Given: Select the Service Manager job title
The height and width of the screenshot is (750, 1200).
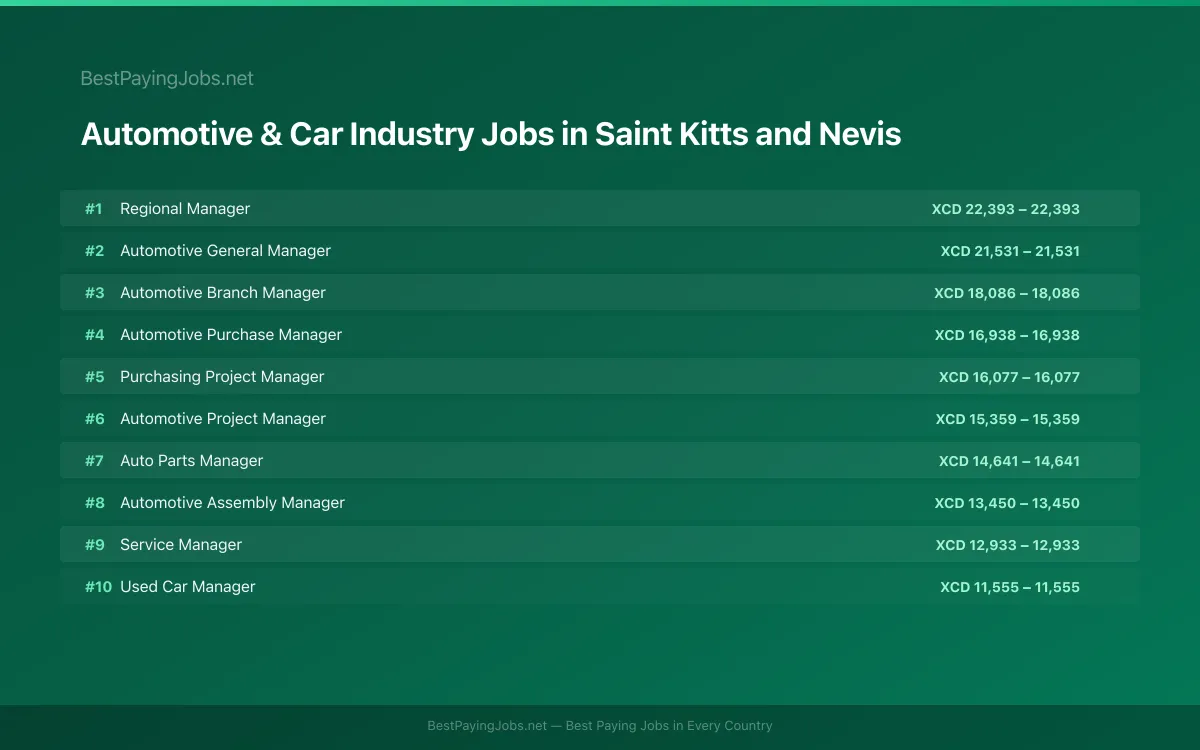Looking at the screenshot, I should tap(181, 545).
